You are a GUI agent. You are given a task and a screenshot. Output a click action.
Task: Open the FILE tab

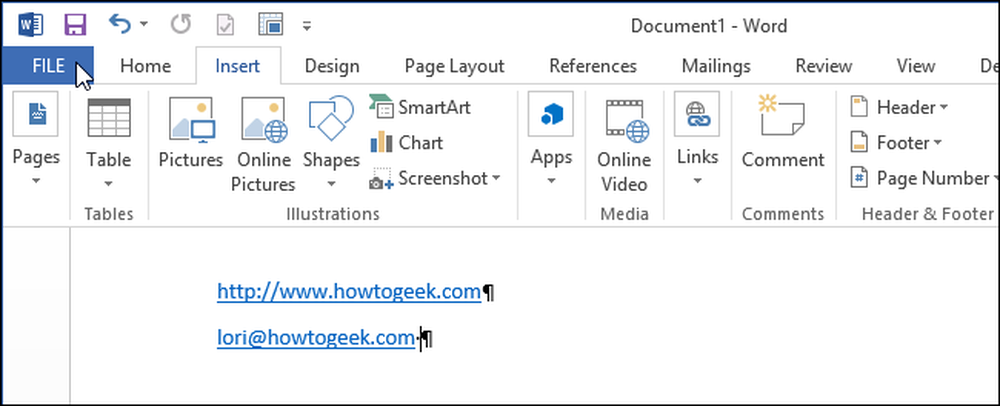coord(48,66)
